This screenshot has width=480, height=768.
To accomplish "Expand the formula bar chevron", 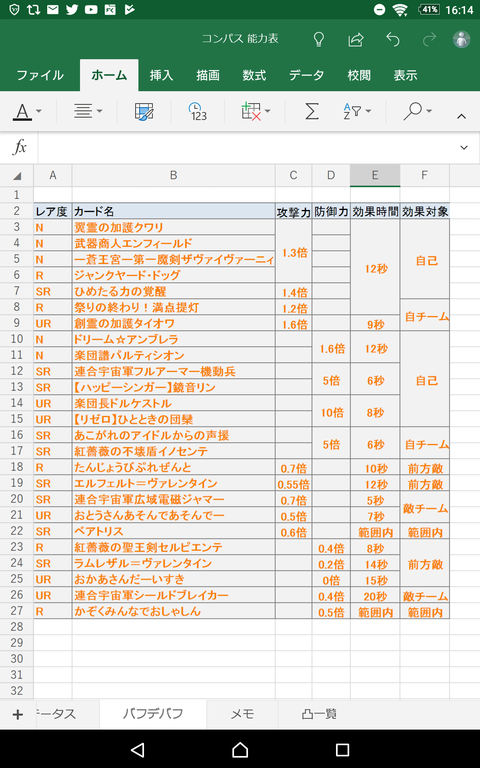I will pyautogui.click(x=464, y=147).
